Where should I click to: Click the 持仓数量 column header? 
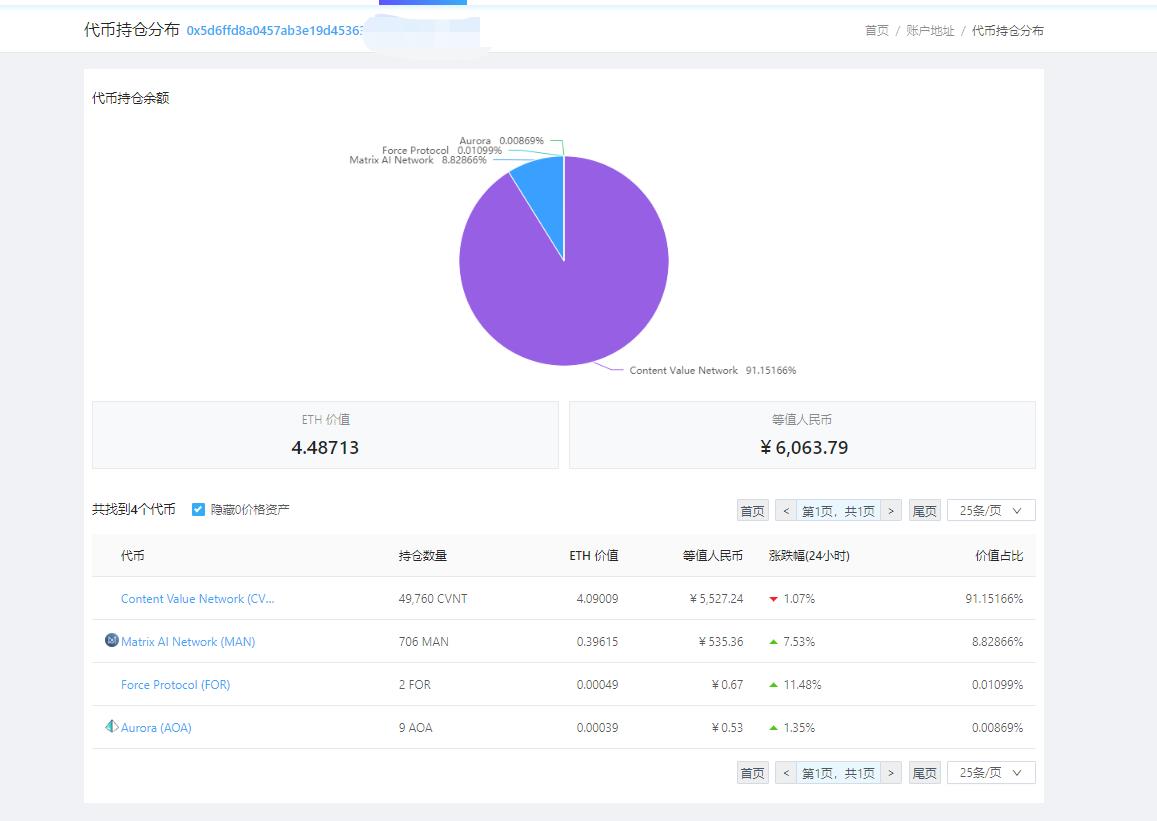[x=423, y=555]
